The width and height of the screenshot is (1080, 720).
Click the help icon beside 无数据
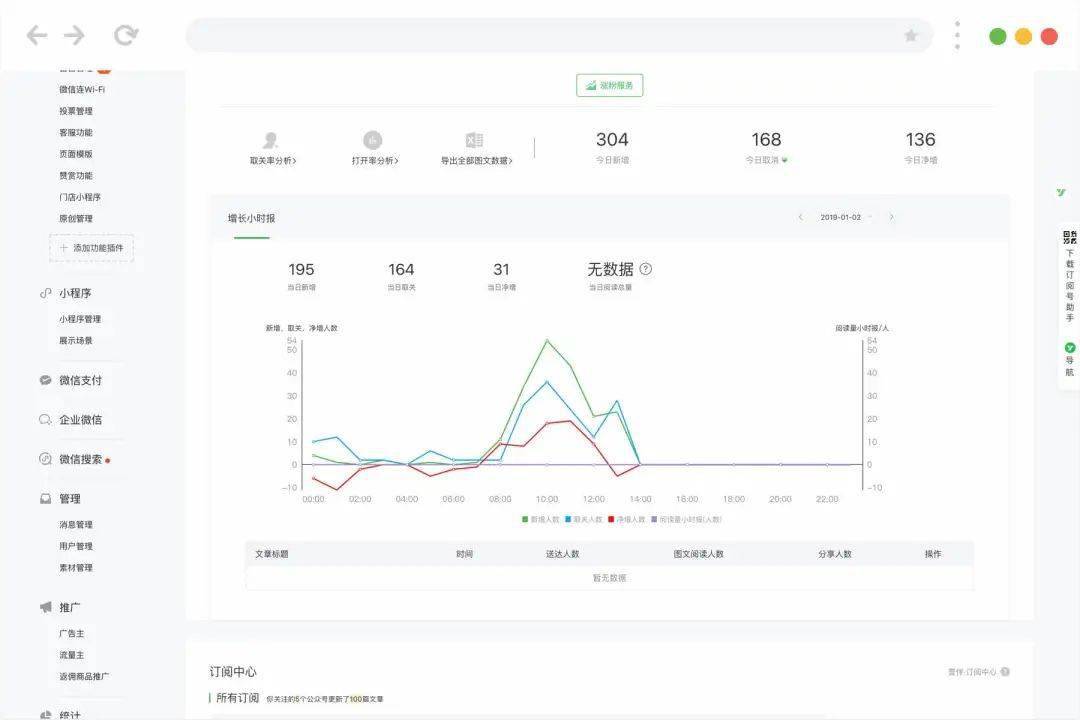(x=645, y=269)
